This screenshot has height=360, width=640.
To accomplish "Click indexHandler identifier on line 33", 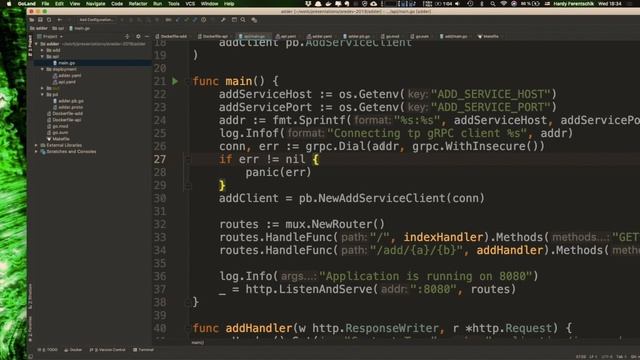I will tap(443, 237).
